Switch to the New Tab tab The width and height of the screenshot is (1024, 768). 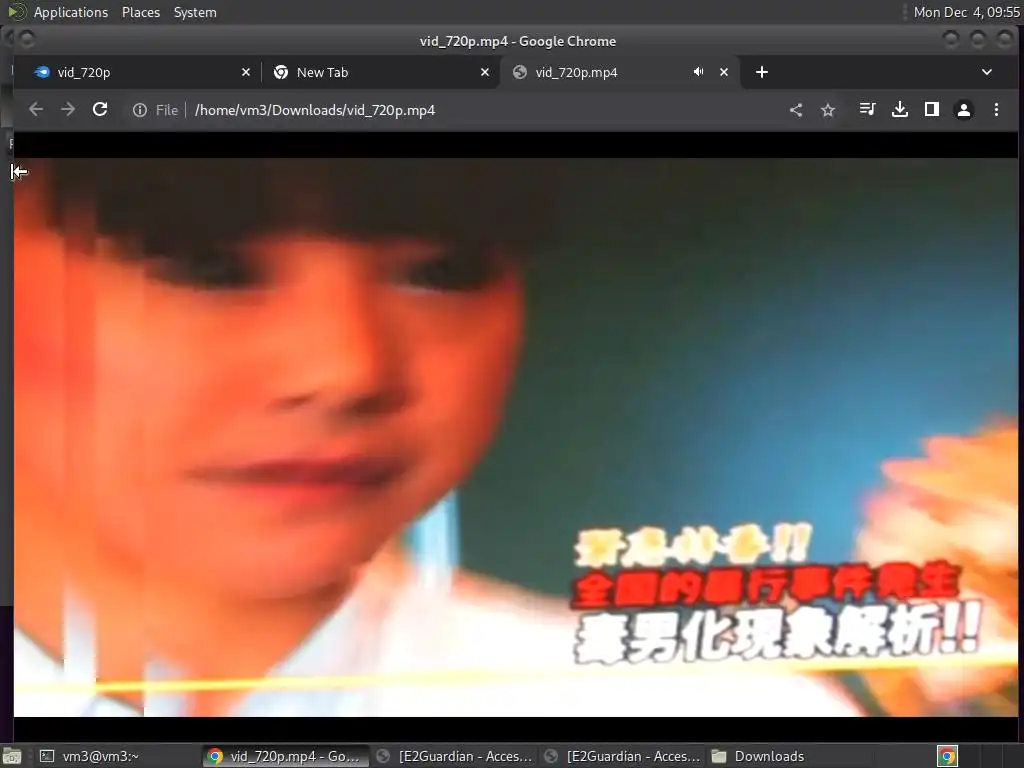[x=381, y=72]
